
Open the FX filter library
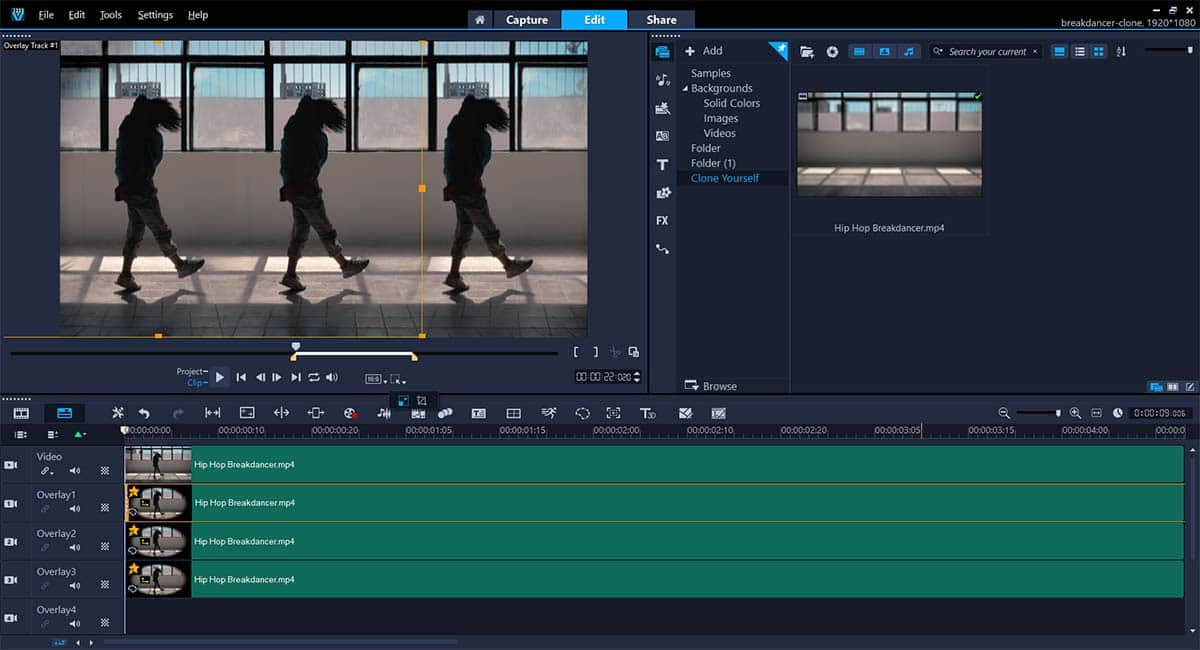(662, 220)
